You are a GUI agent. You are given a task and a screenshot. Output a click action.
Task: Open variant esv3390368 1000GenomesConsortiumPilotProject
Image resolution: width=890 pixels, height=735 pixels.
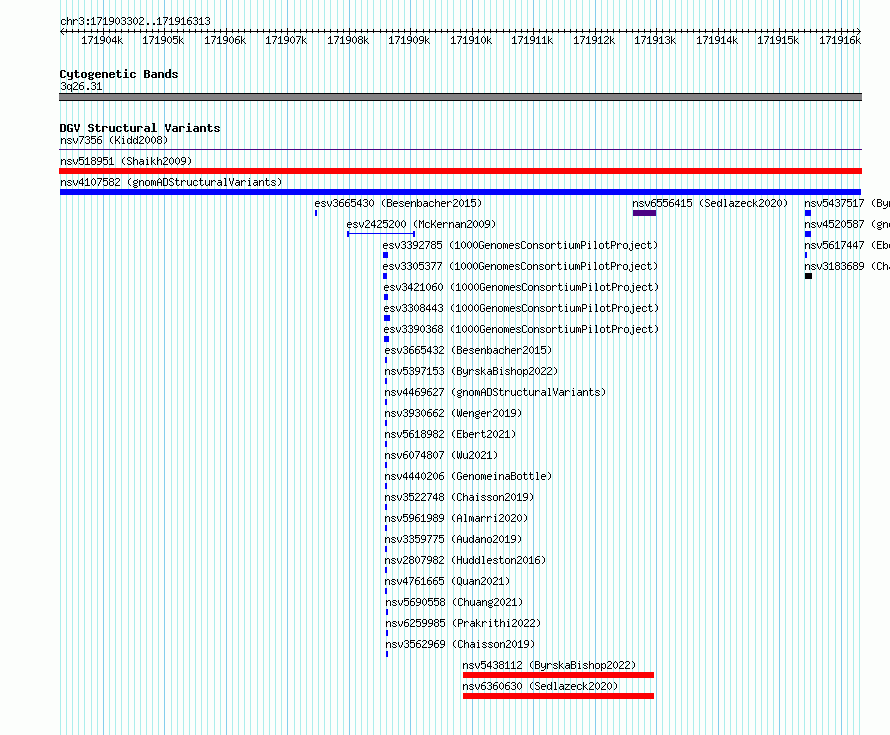point(521,329)
